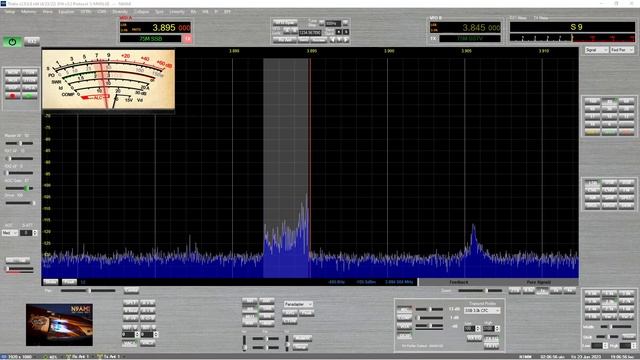The width and height of the screenshot is (640, 360).
Task: Toggle the MIC button in transmit panel
Action: point(404,309)
